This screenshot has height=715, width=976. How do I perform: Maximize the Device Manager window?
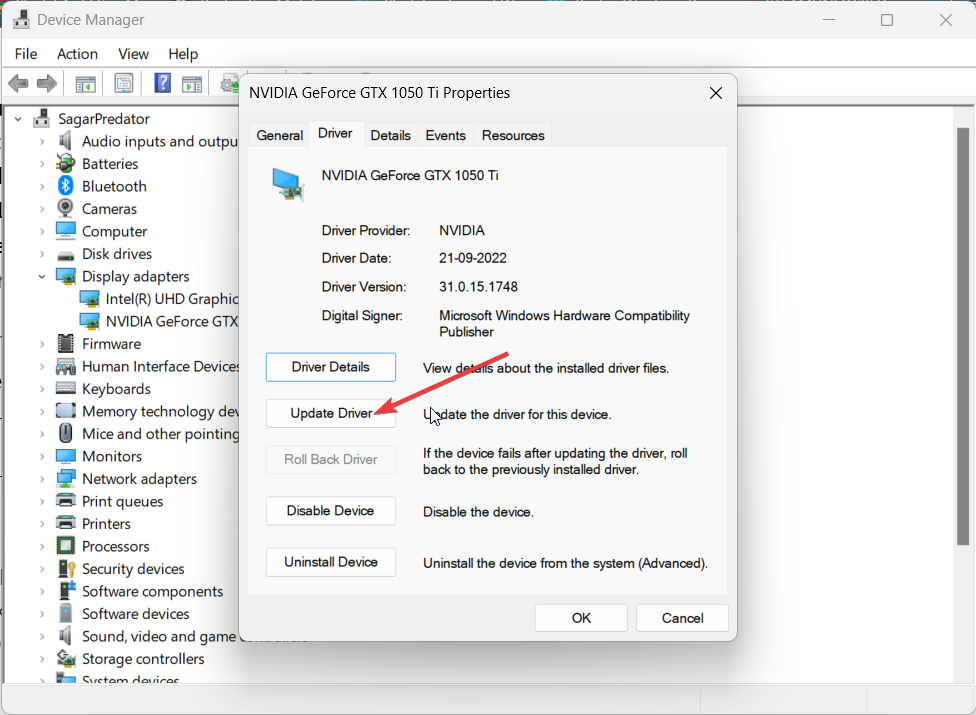click(x=887, y=20)
